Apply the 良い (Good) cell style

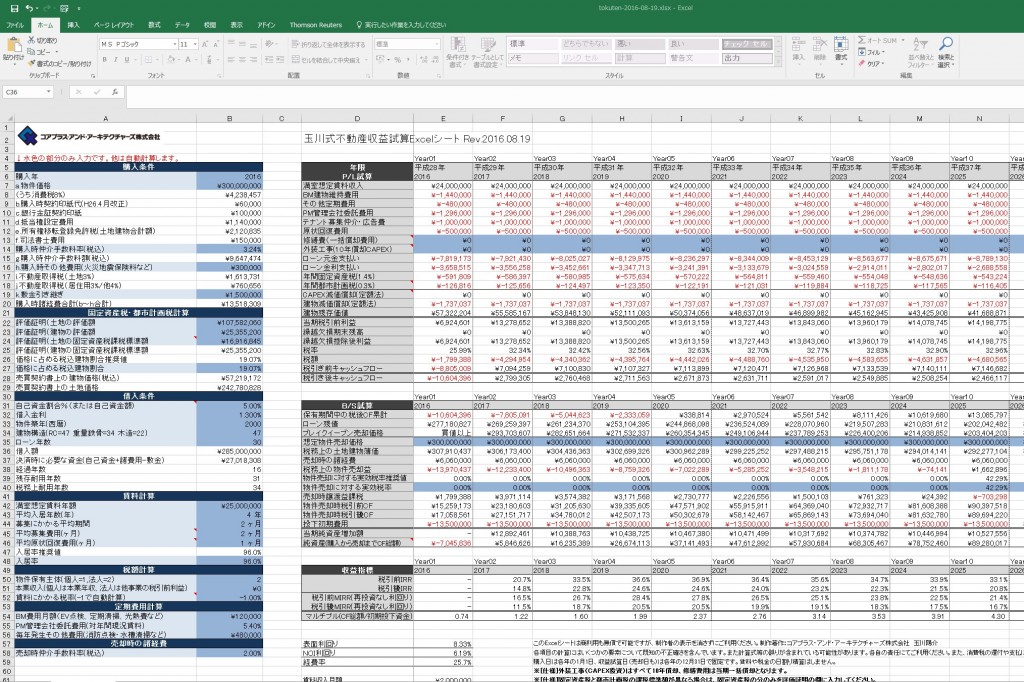pos(694,44)
